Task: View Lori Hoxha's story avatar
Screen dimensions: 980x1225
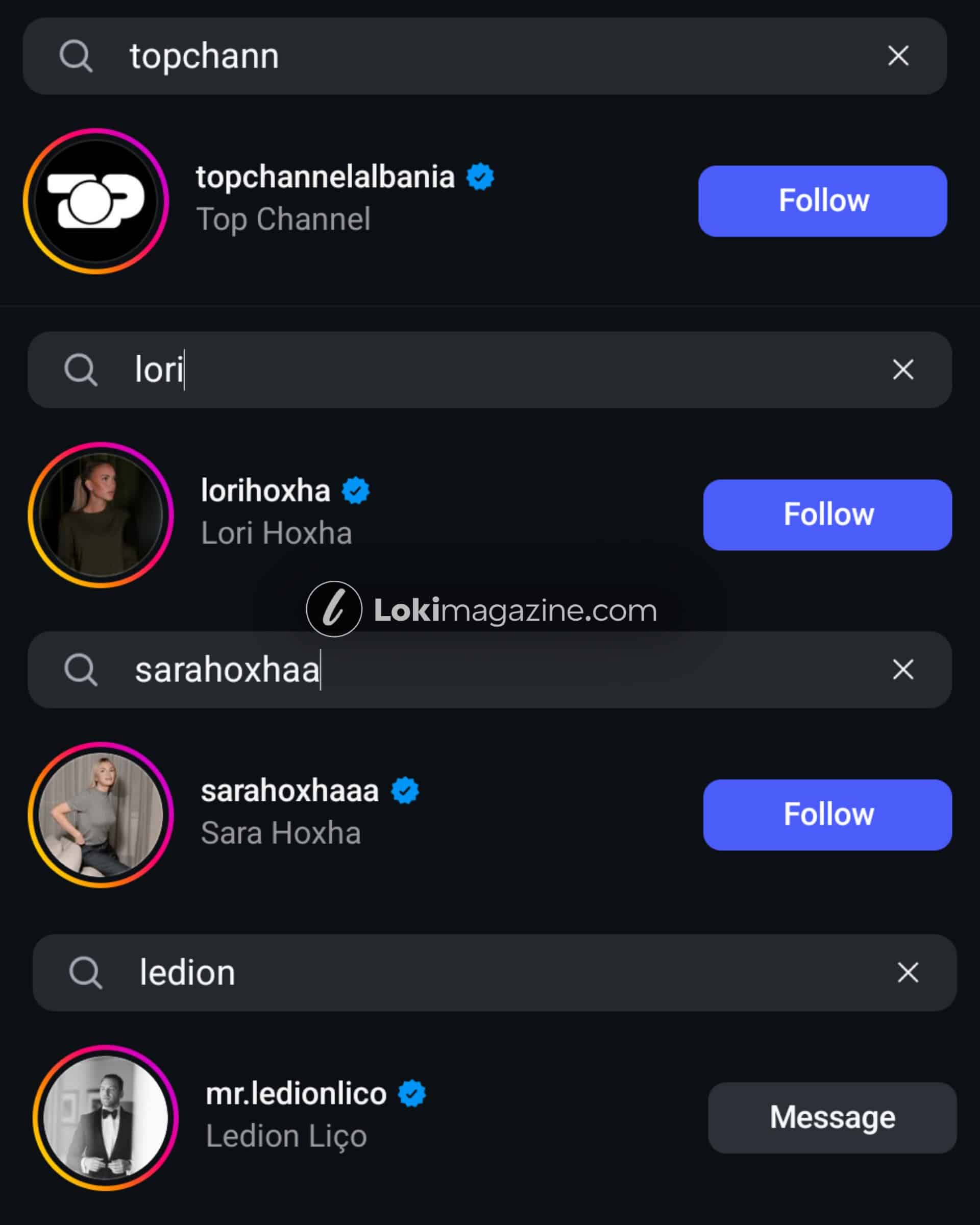Action: pyautogui.click(x=101, y=514)
